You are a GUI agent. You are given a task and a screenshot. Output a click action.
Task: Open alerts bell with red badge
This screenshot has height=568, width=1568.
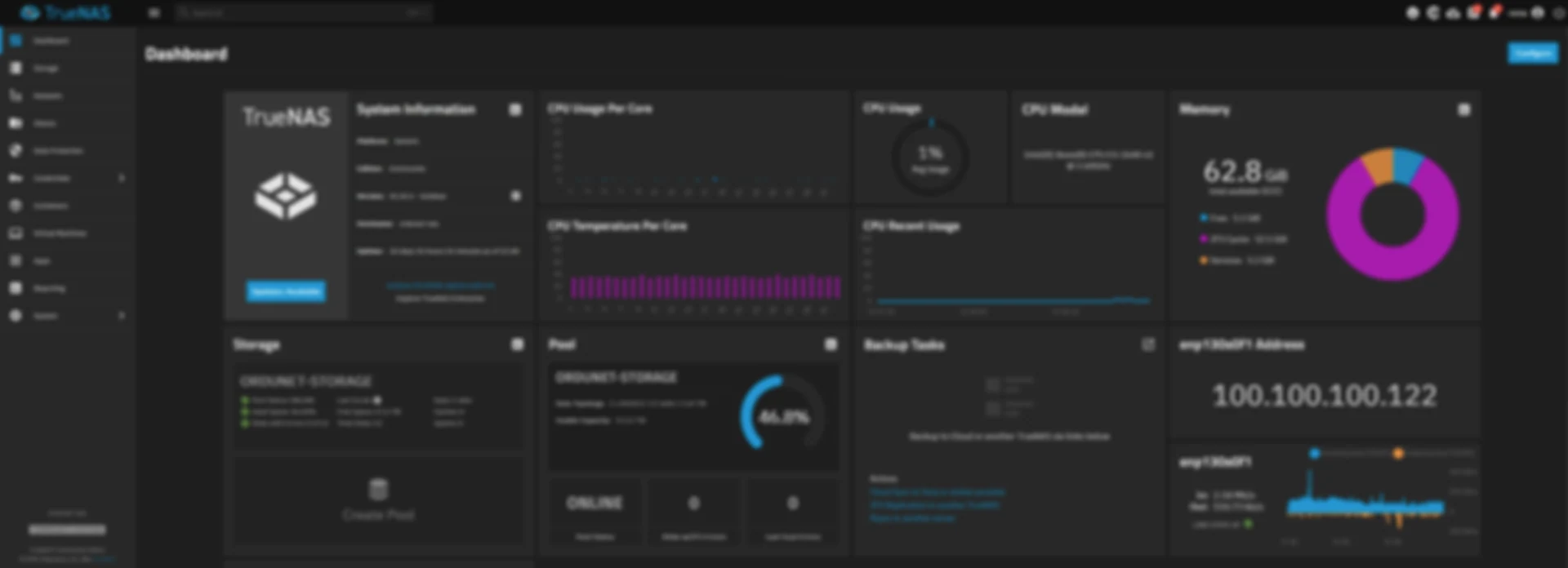(x=1494, y=12)
